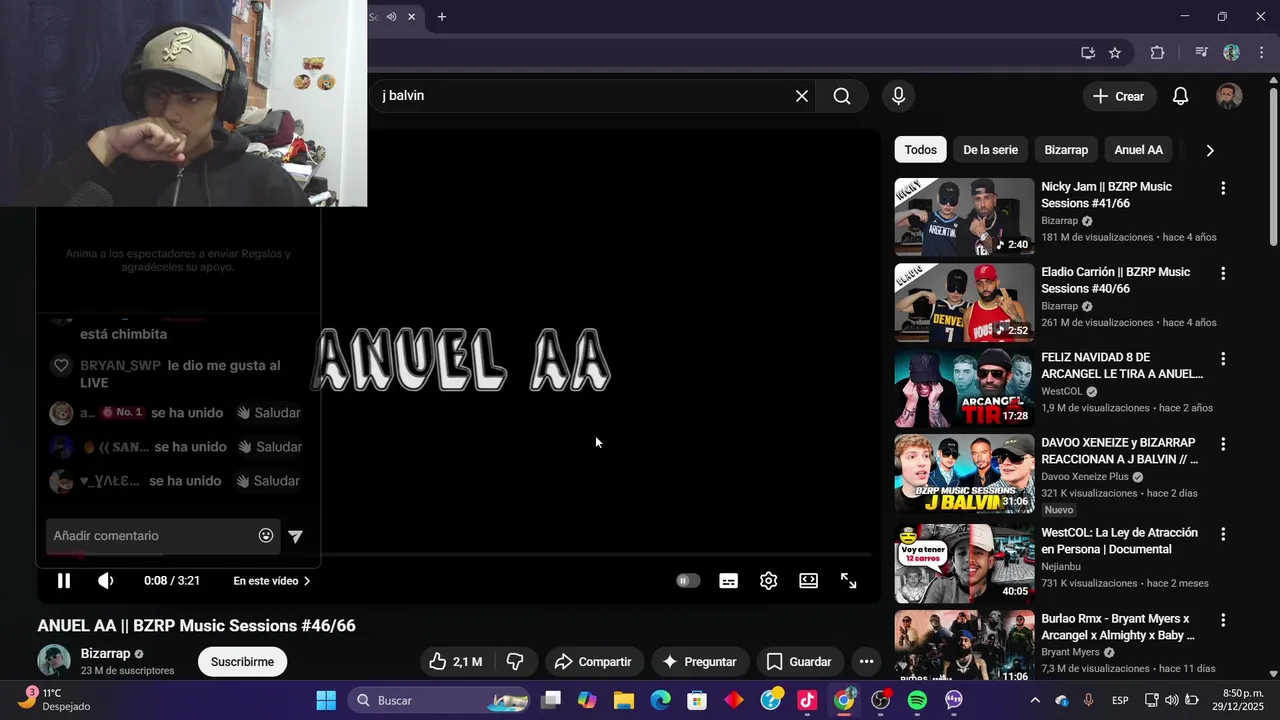Viewport: 1280px width, 720px height.
Task: Open Nicky Jam BZRP Sessions #41 thumbnail
Action: [x=964, y=217]
